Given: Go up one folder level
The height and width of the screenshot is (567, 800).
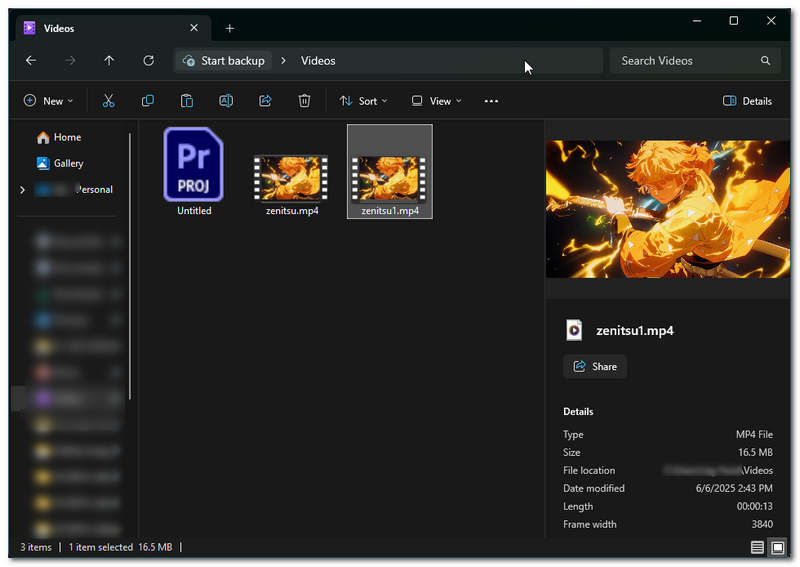Looking at the screenshot, I should click(109, 61).
